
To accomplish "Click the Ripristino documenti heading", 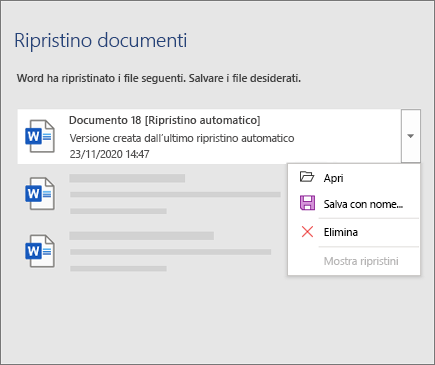I will [101, 40].
